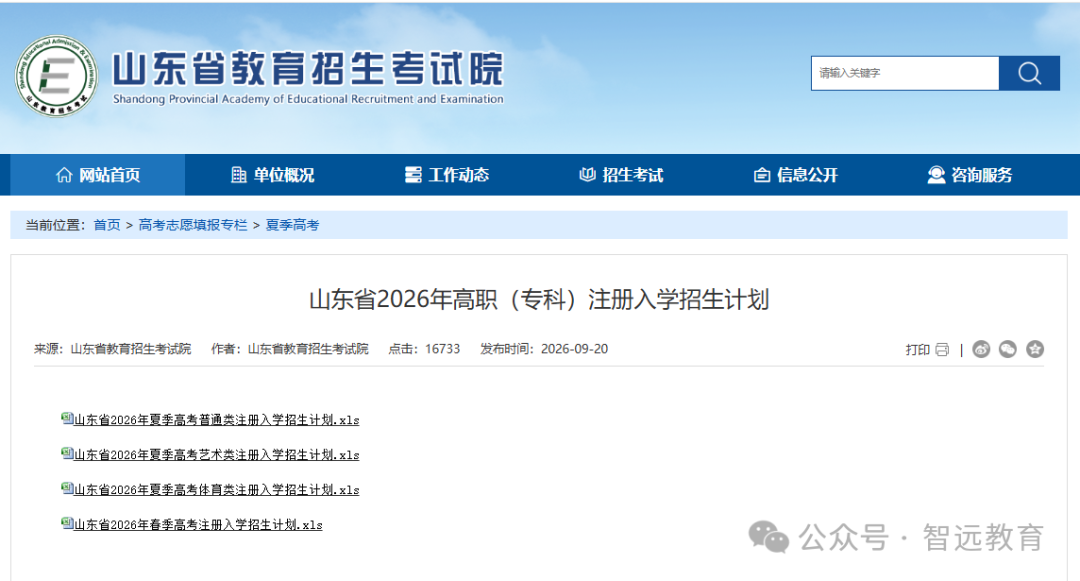This screenshot has width=1080, height=581.
Task: Download 夏季高考艺术类注册入学招生计划.xls
Action: click(x=216, y=455)
